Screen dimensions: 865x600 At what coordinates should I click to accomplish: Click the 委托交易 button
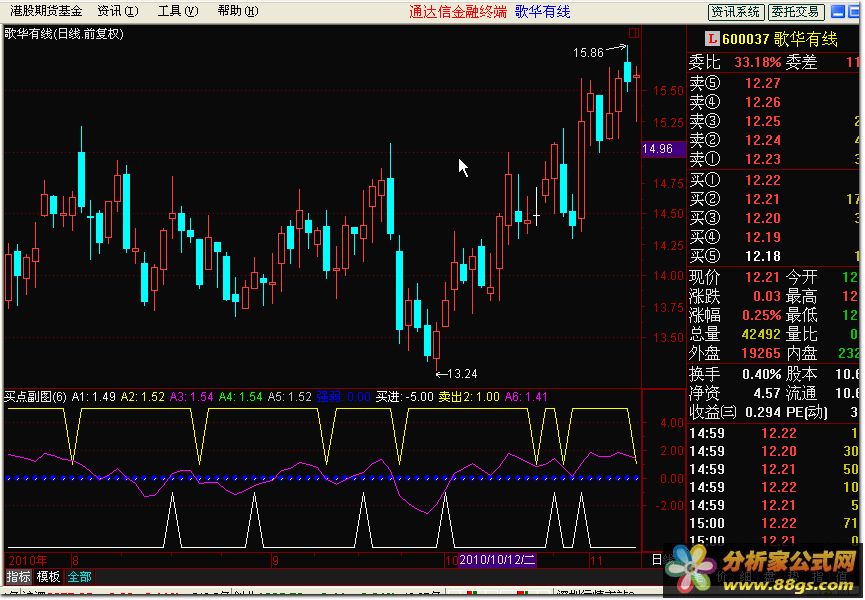coord(796,12)
